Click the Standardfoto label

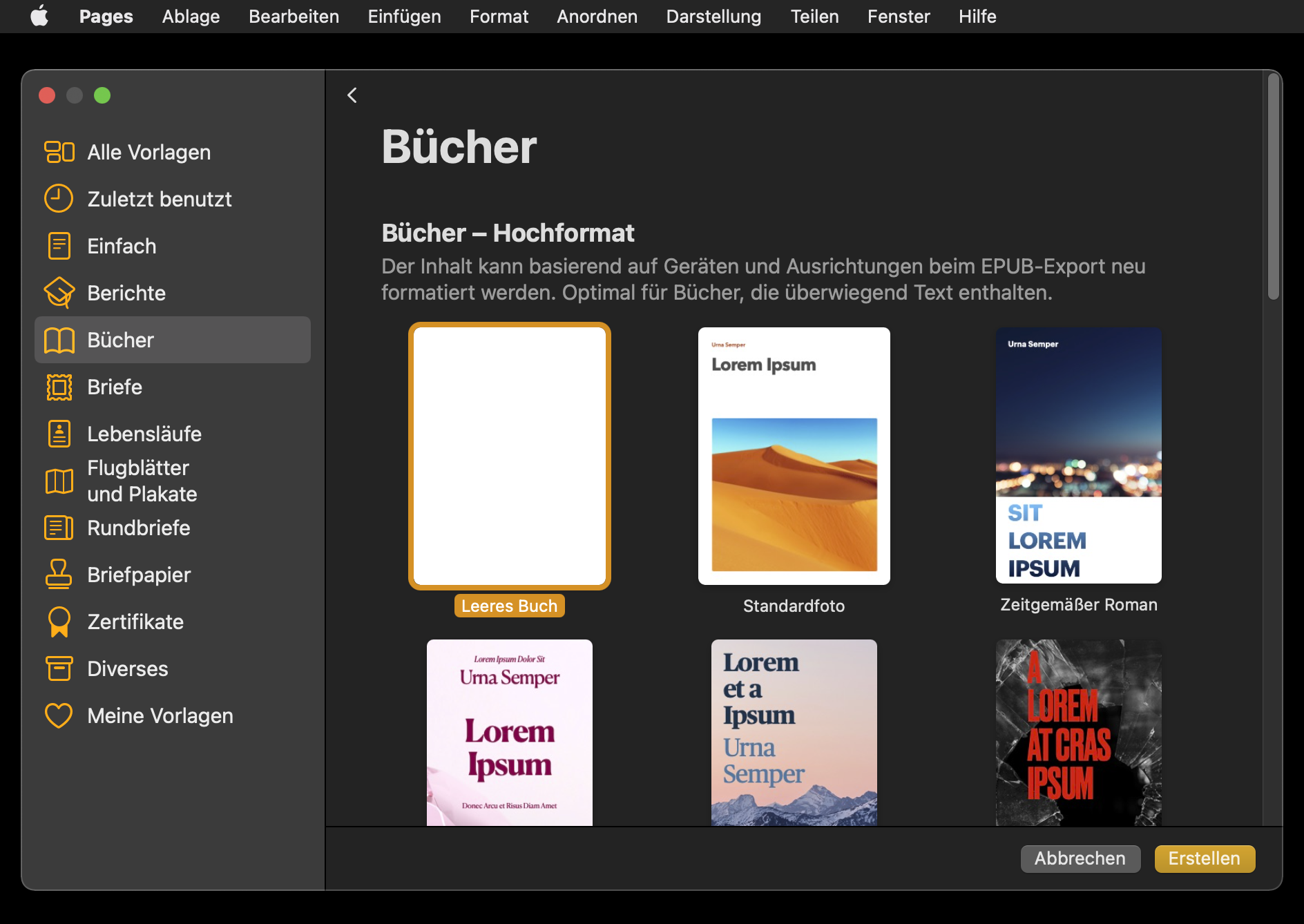coord(794,606)
